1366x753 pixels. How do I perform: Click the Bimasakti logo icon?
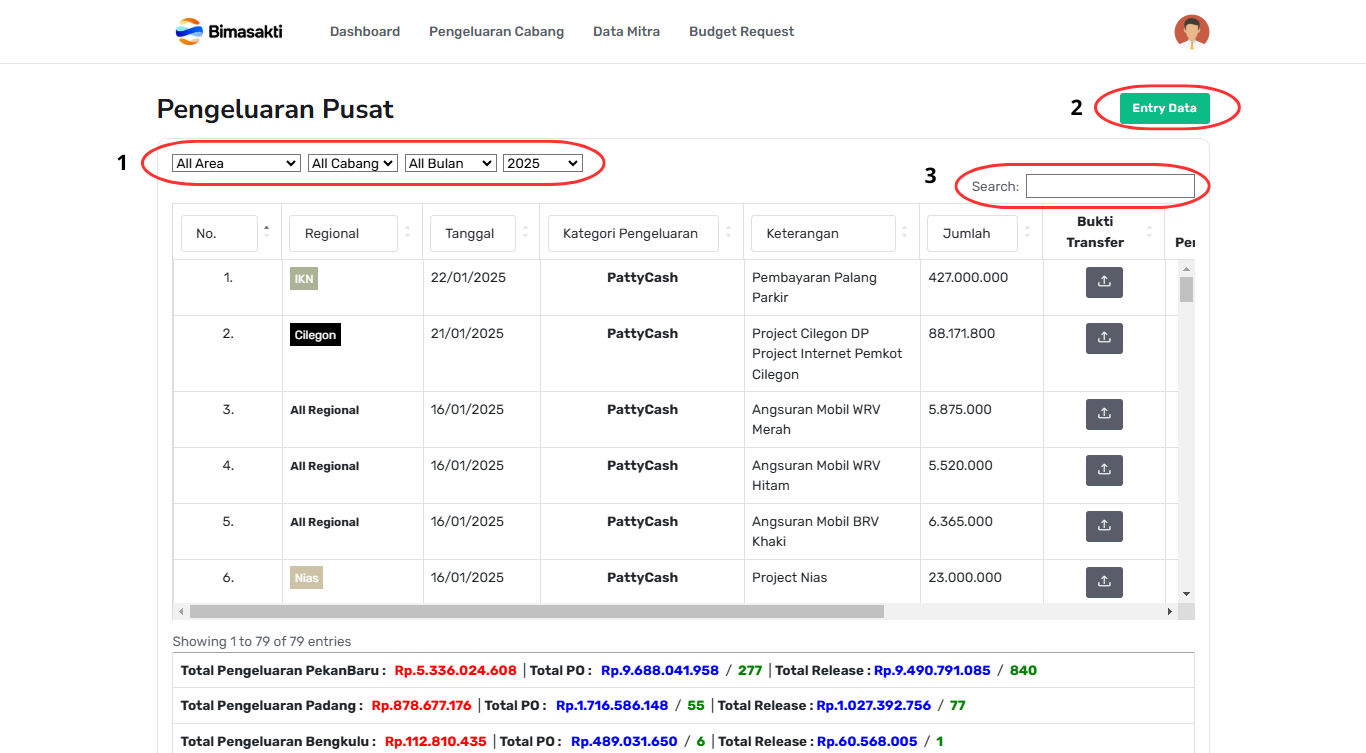[189, 32]
